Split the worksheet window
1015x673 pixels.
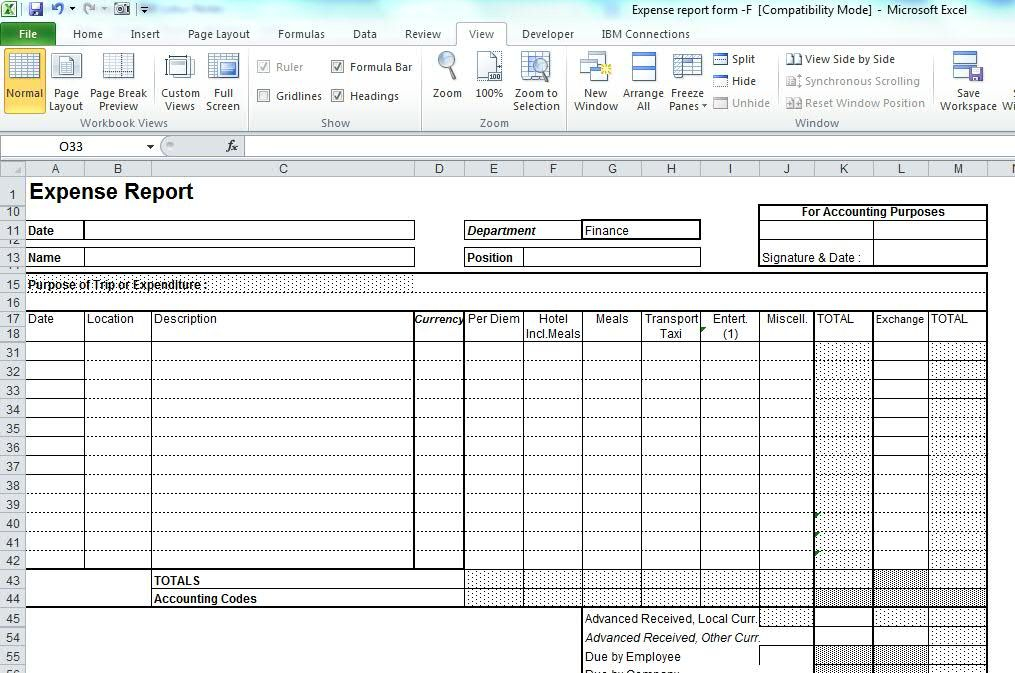point(734,59)
